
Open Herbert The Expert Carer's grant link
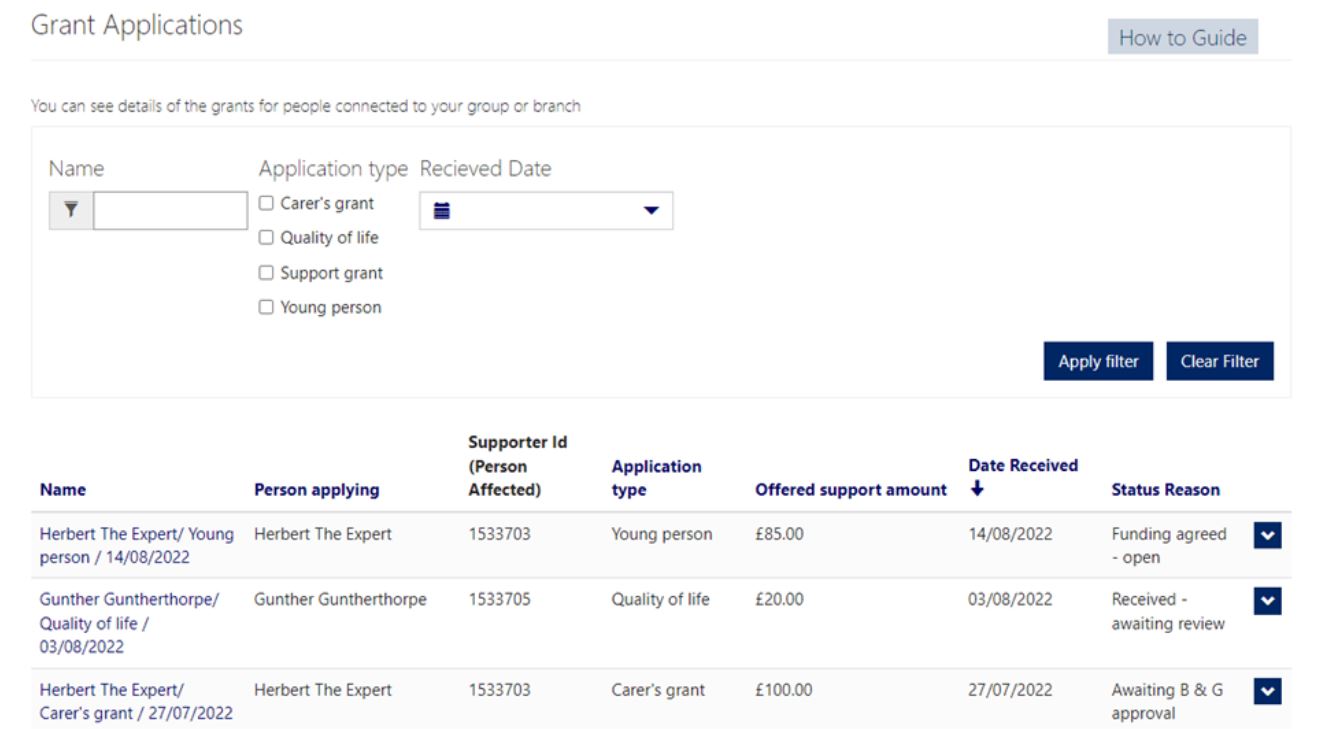136,701
